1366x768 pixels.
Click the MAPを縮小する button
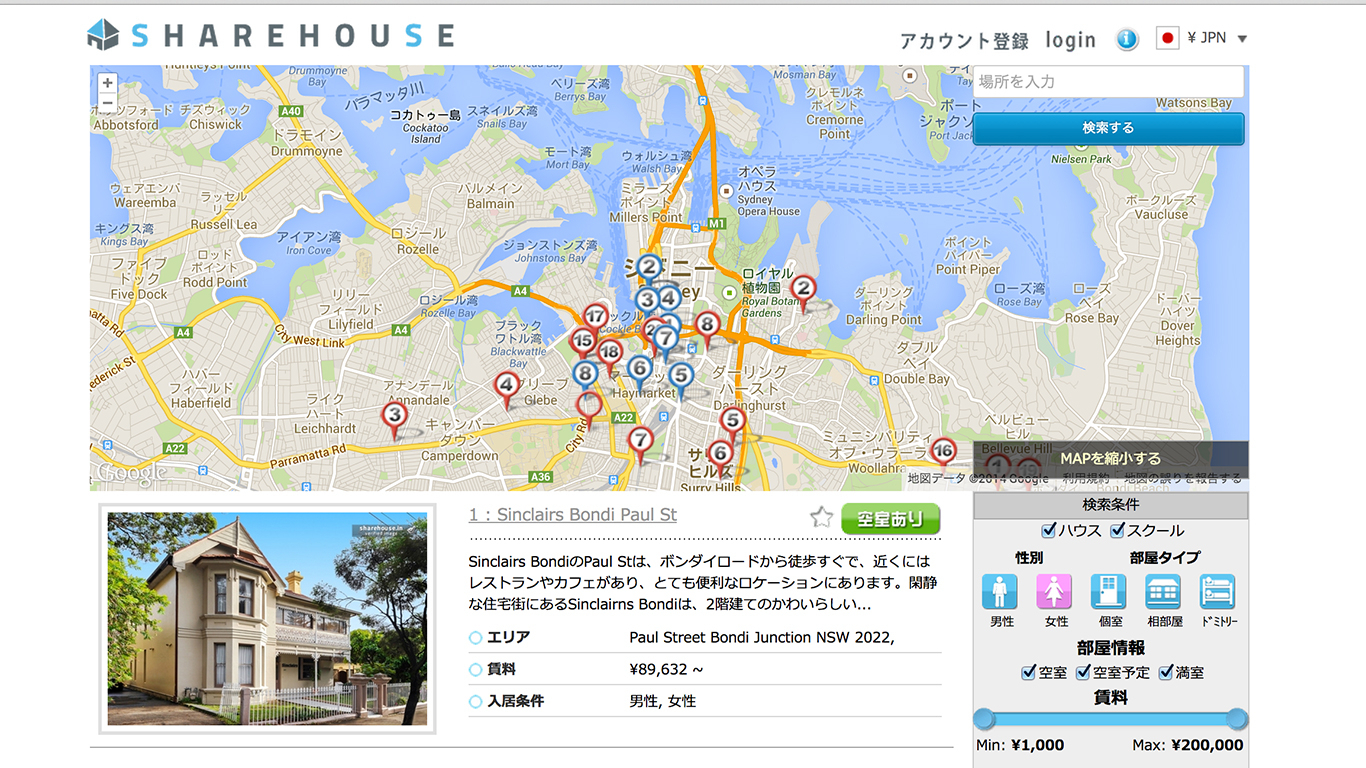point(1110,458)
